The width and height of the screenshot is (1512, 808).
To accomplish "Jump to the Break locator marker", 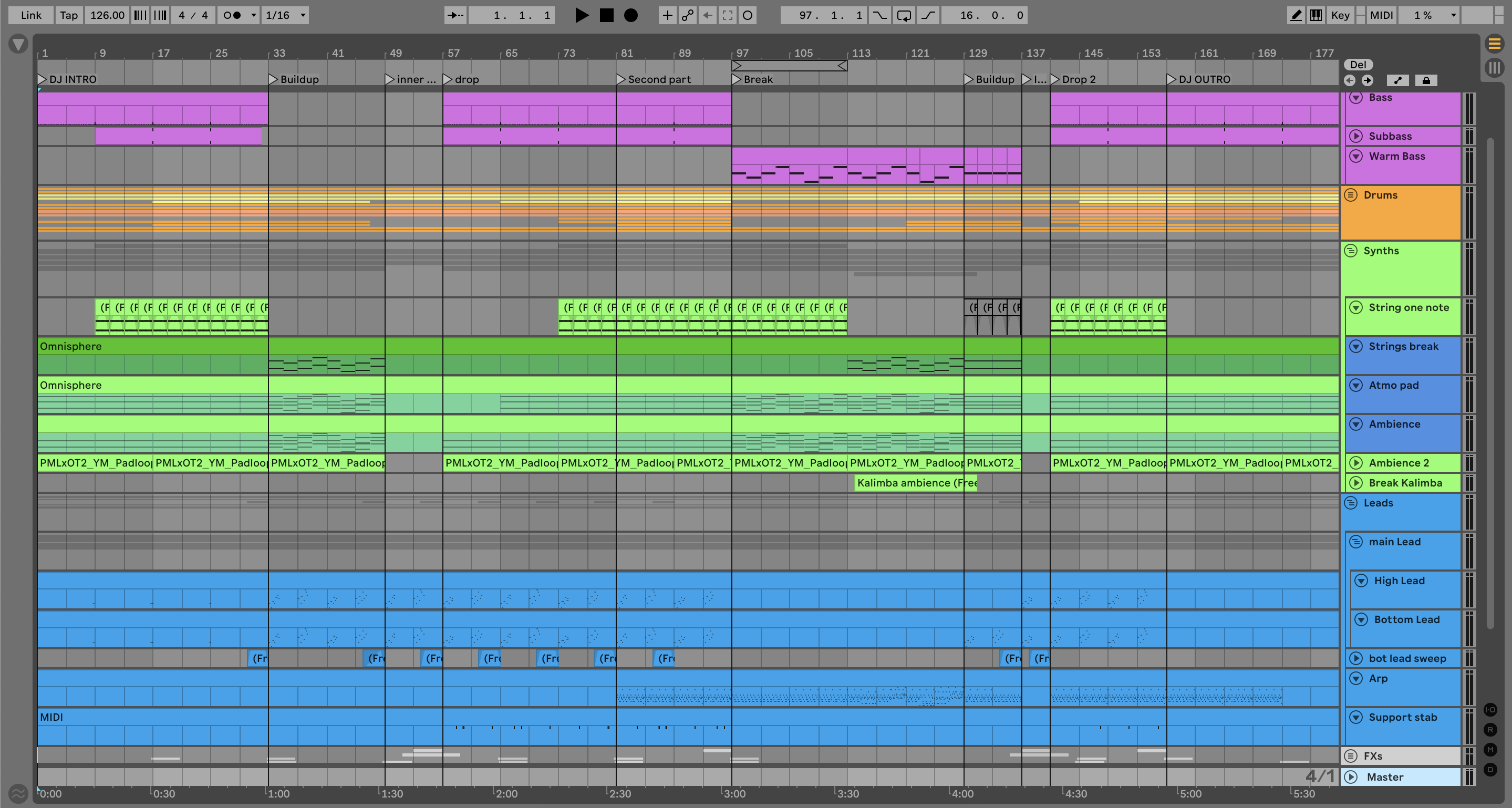I will coord(737,79).
